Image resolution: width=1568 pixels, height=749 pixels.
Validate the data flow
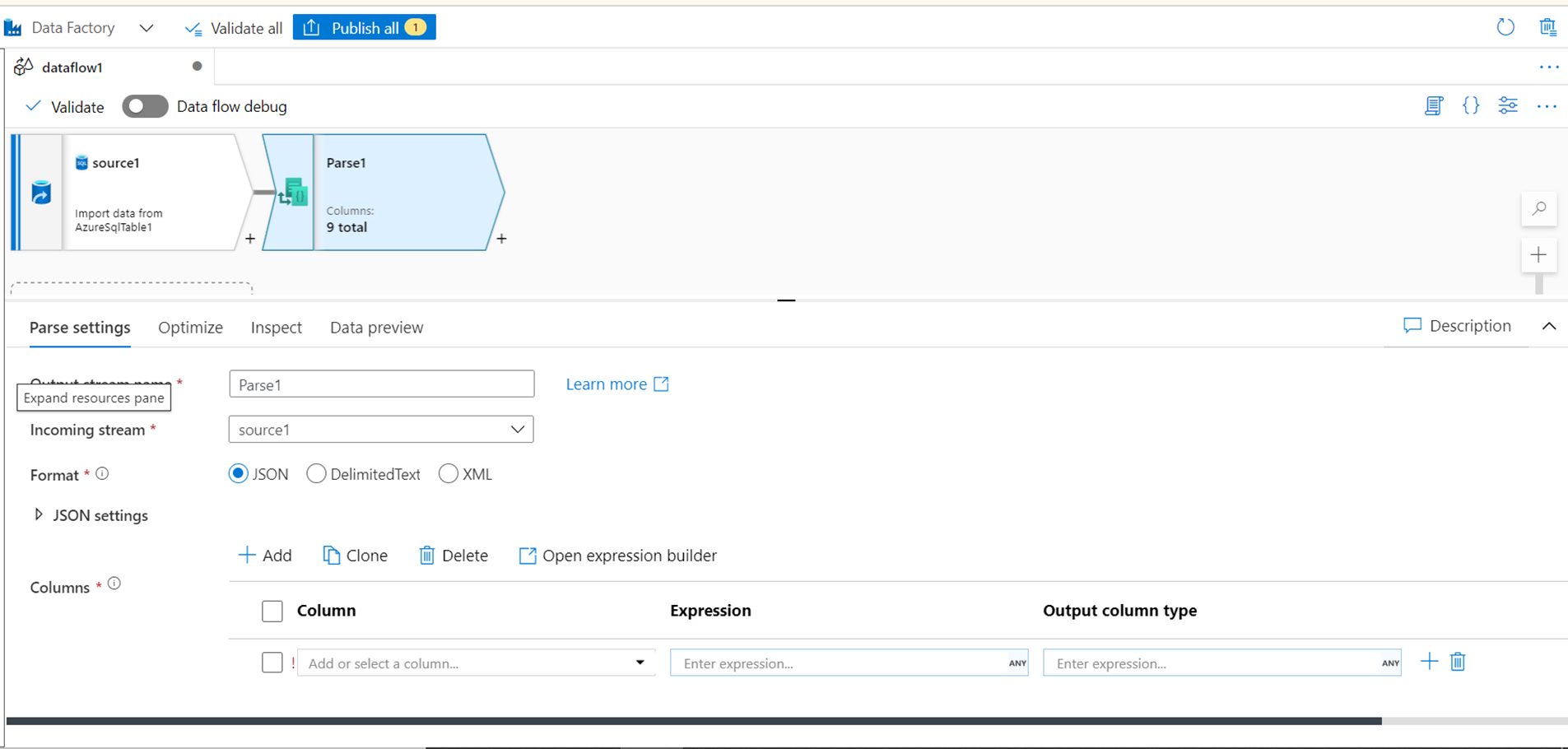click(x=65, y=107)
